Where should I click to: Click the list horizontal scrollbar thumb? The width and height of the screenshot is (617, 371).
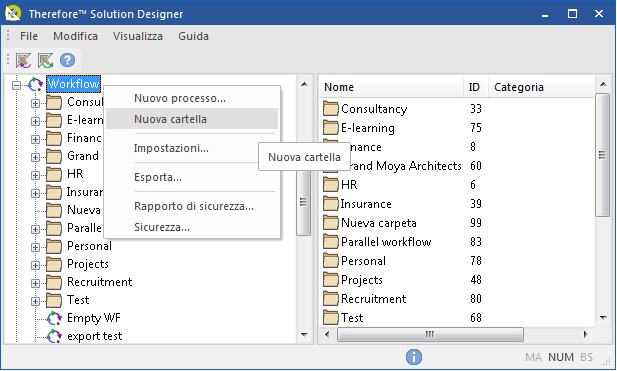point(430,334)
